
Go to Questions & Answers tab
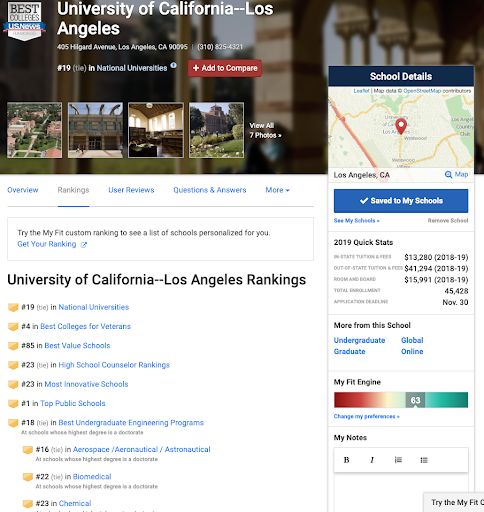tap(210, 190)
